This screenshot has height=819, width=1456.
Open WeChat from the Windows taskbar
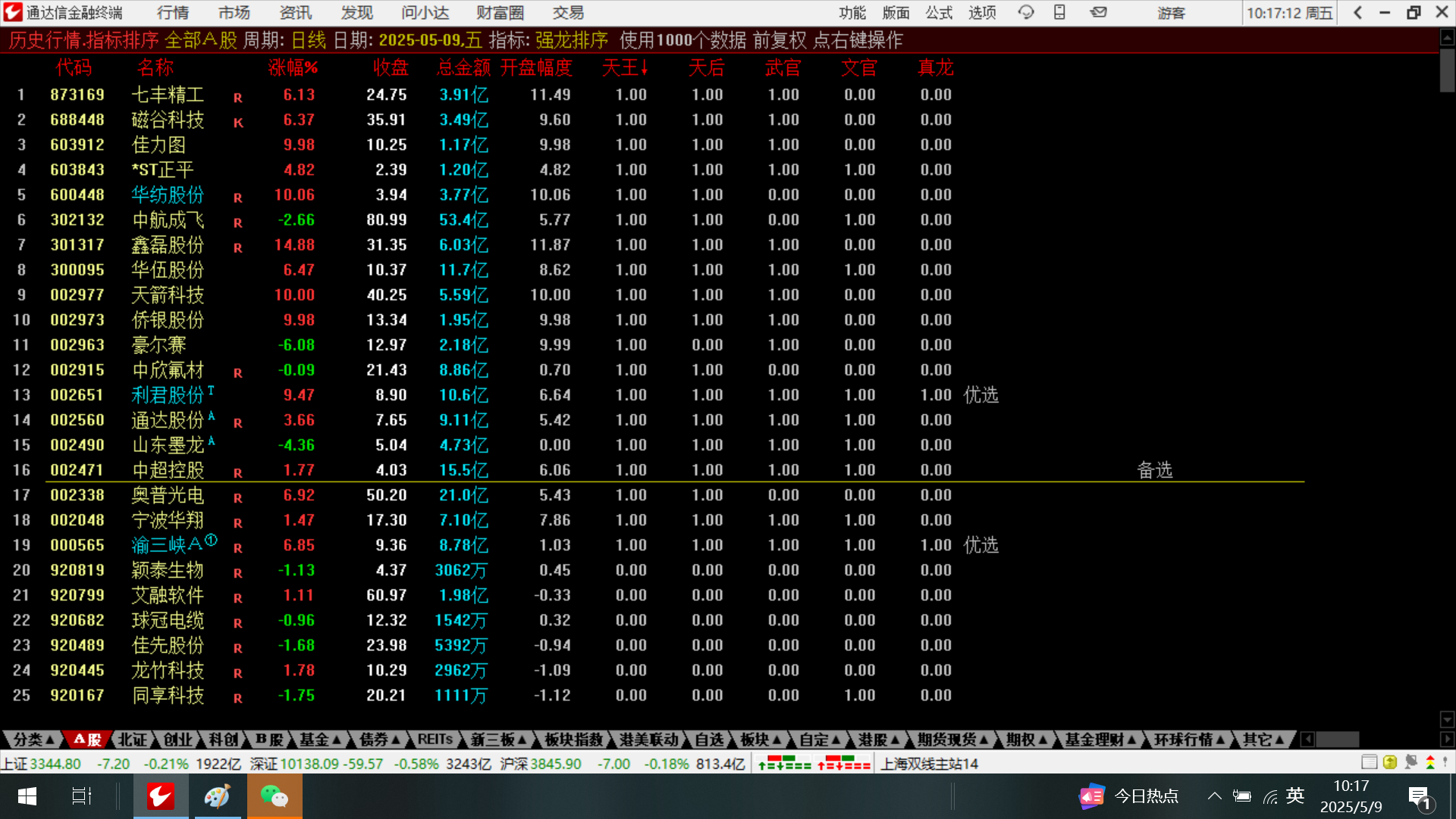click(274, 796)
